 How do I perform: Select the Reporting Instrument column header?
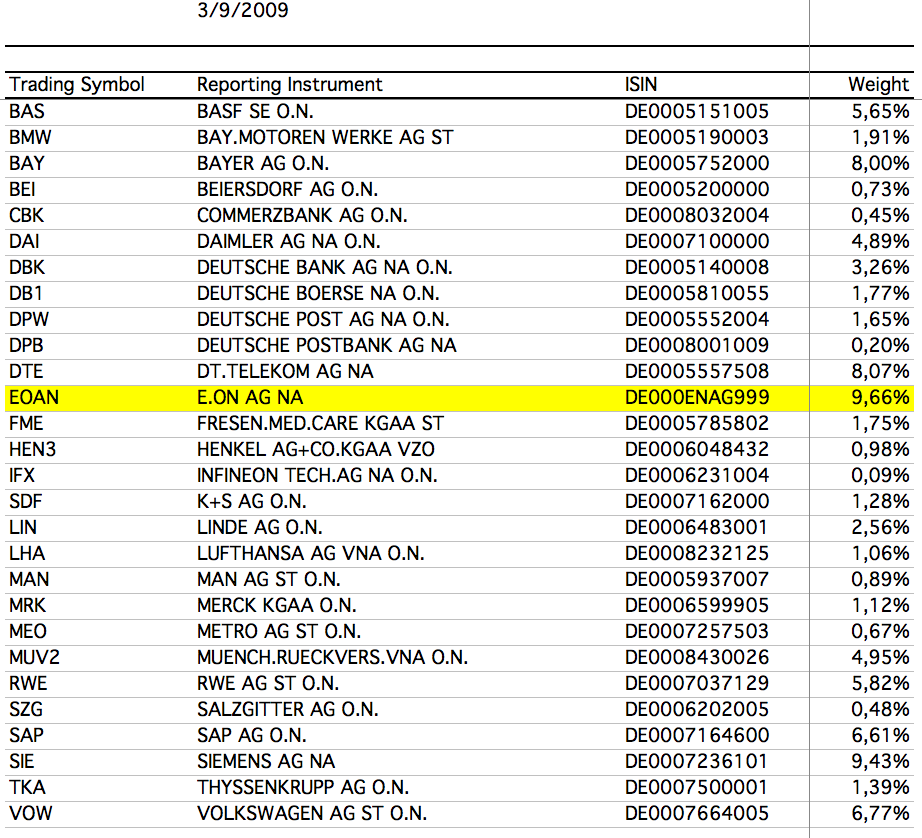289,85
